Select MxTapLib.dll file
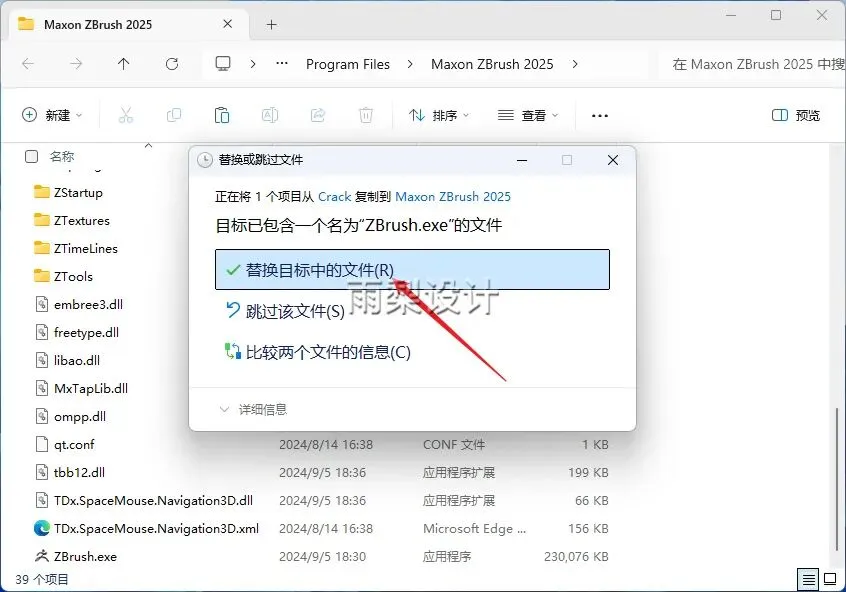The image size is (846, 592). point(81,389)
